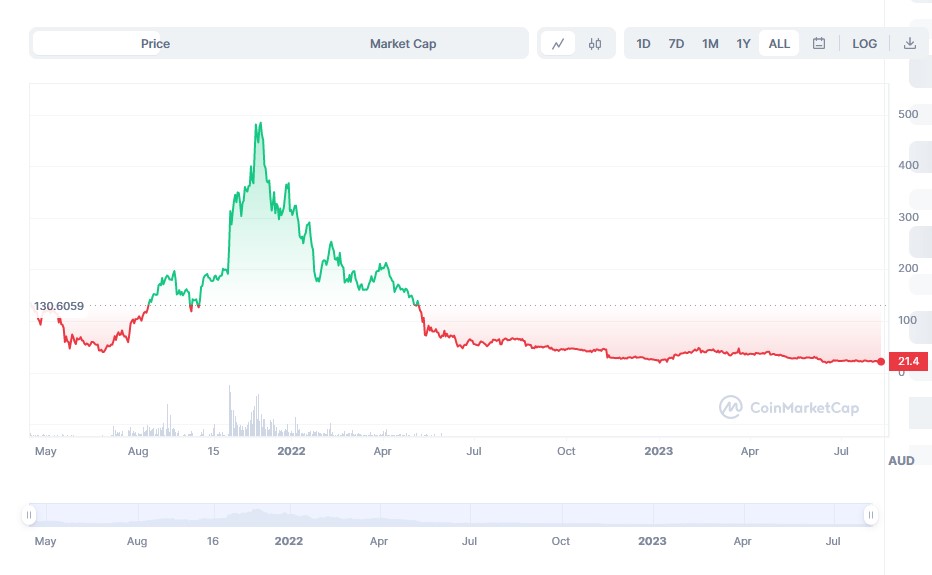Click the price peak near 500
The height and width of the screenshot is (575, 932).
tap(259, 124)
